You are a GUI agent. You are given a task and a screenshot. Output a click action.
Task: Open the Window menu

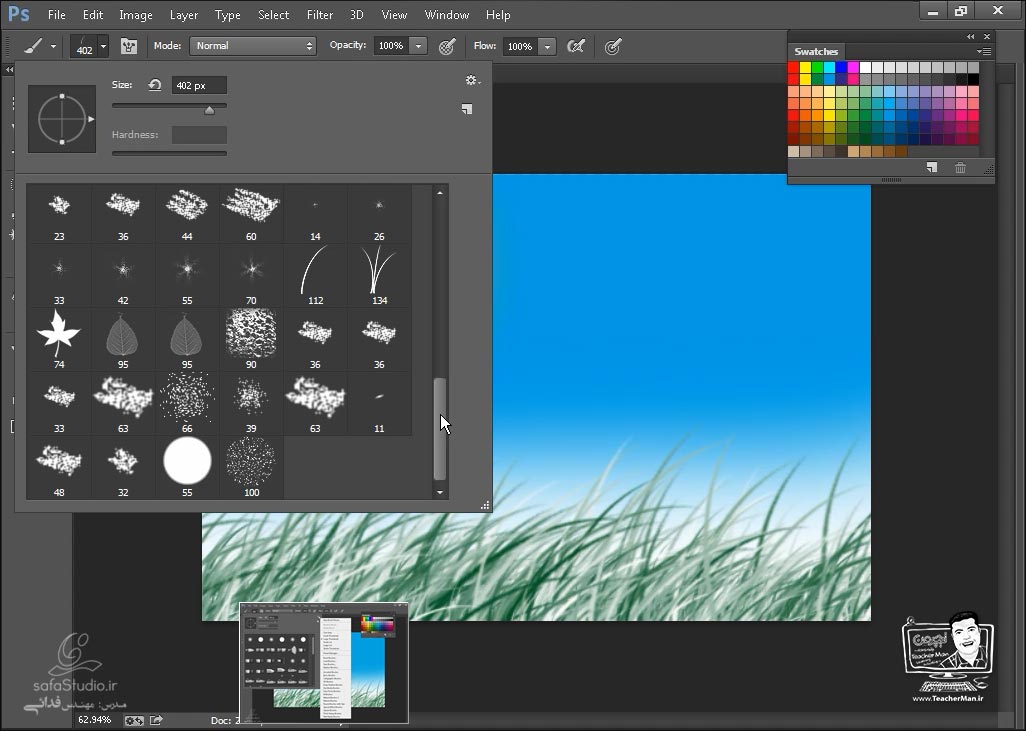pyautogui.click(x=447, y=14)
